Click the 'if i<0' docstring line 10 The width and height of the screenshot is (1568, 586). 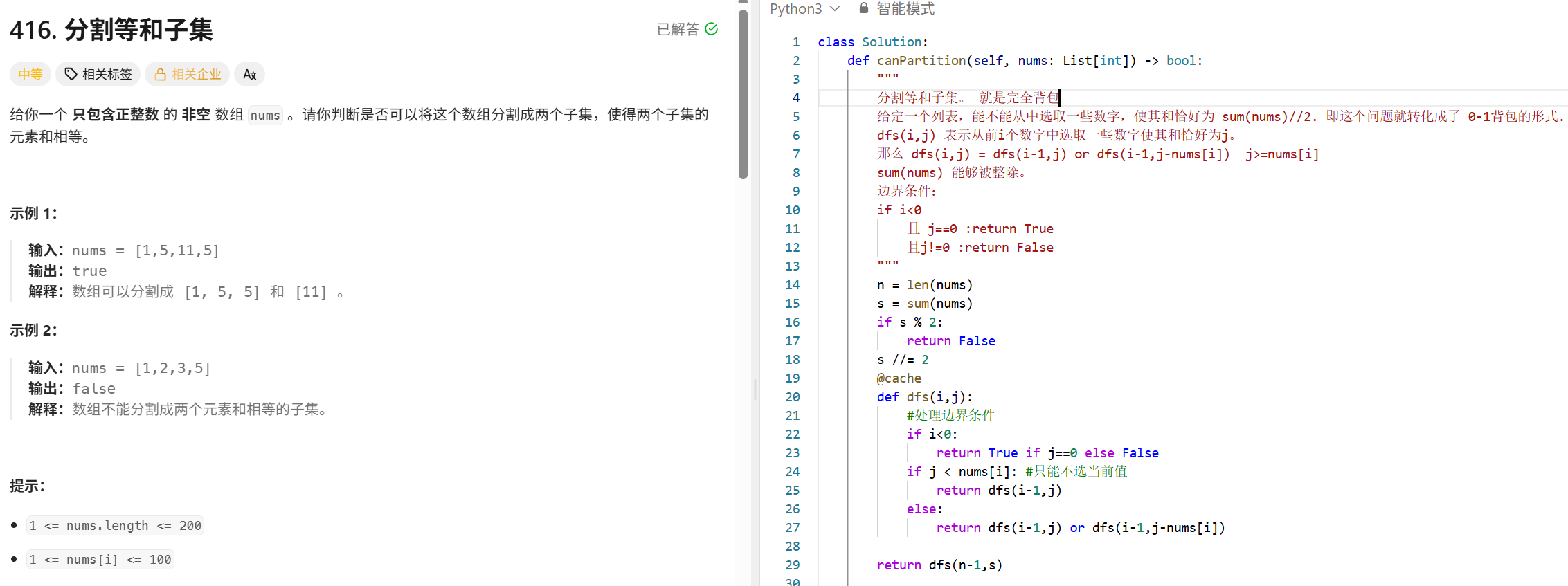pos(899,210)
